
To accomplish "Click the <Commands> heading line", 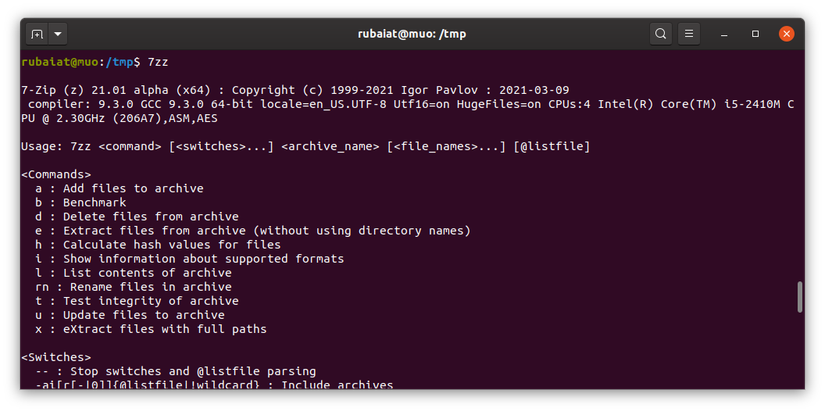I will (x=56, y=174).
